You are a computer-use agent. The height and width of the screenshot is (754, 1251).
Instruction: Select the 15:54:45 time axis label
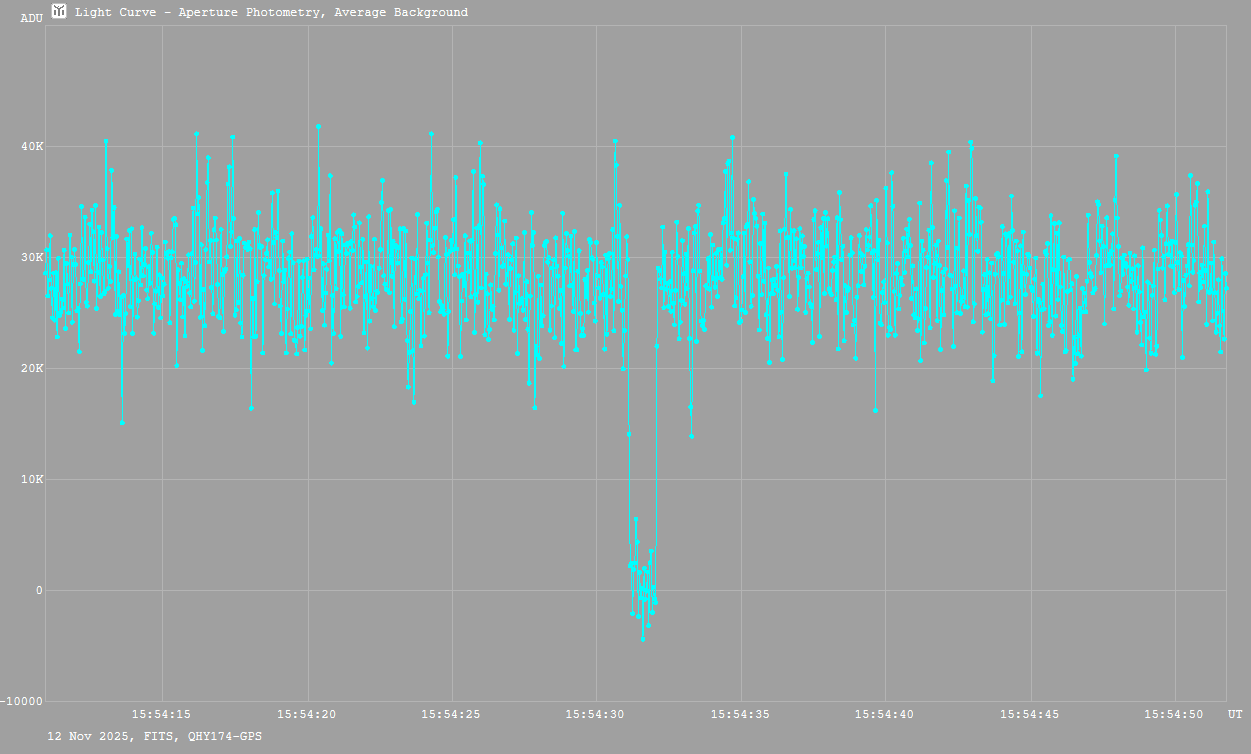pyautogui.click(x=1030, y=714)
